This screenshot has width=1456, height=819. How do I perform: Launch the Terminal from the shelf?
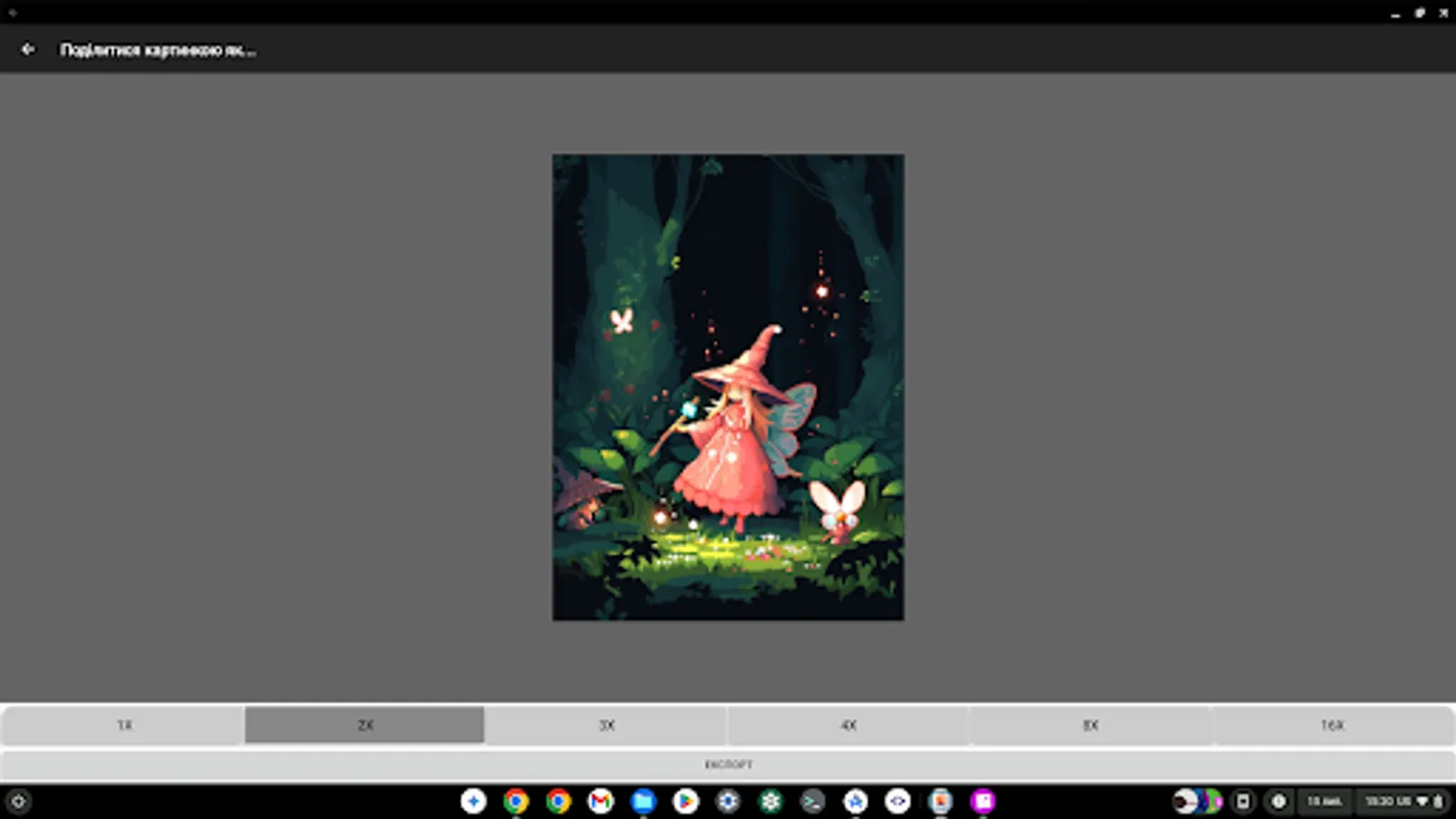[x=814, y=802]
